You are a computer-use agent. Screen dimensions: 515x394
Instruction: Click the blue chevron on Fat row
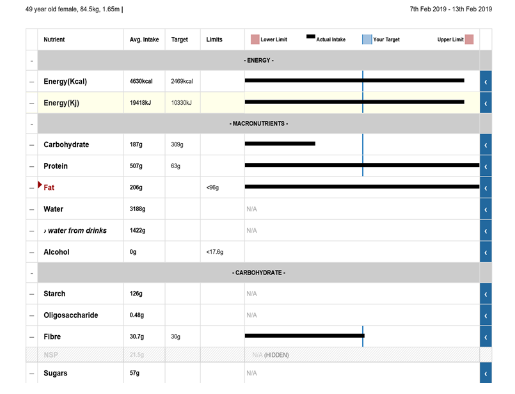[486, 188]
